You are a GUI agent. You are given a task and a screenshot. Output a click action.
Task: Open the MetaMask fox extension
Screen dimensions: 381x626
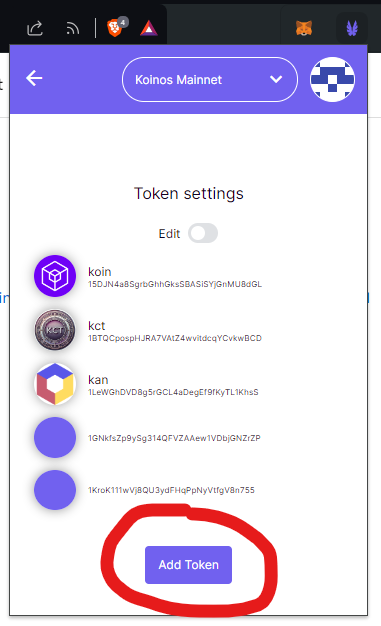pyautogui.click(x=304, y=28)
